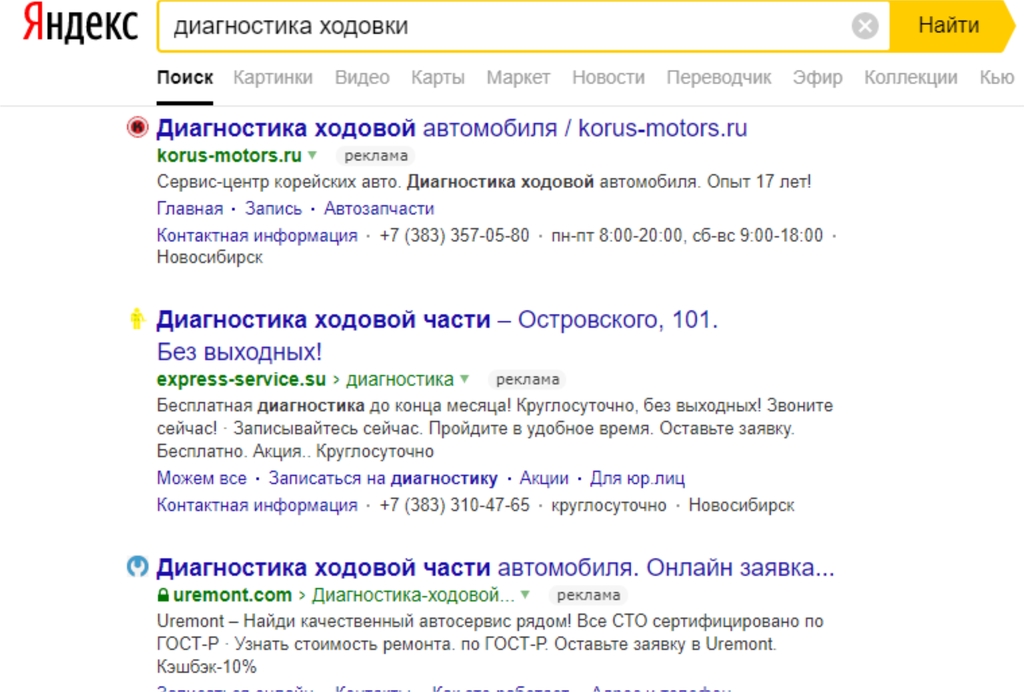1024x692 pixels.
Task: Click the uremont blue favicon
Action: click(x=137, y=567)
